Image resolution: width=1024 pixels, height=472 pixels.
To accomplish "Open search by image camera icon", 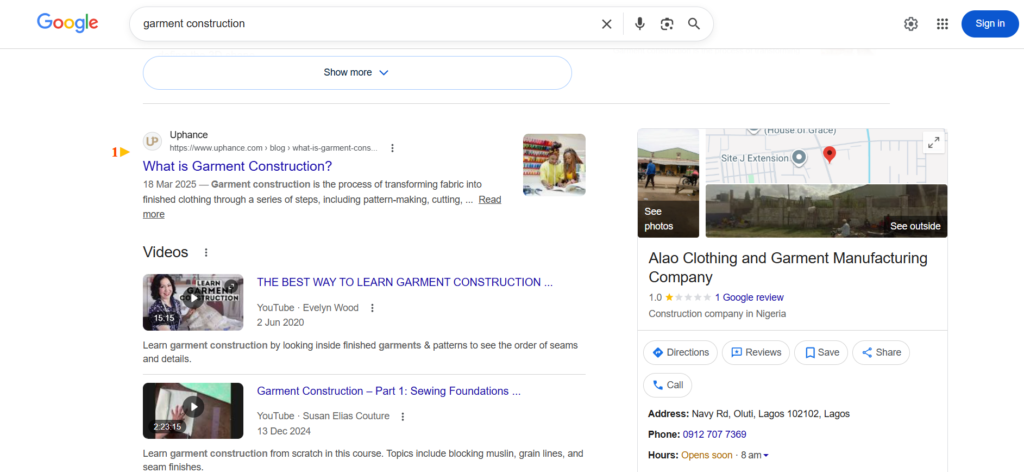I will [x=667, y=24].
